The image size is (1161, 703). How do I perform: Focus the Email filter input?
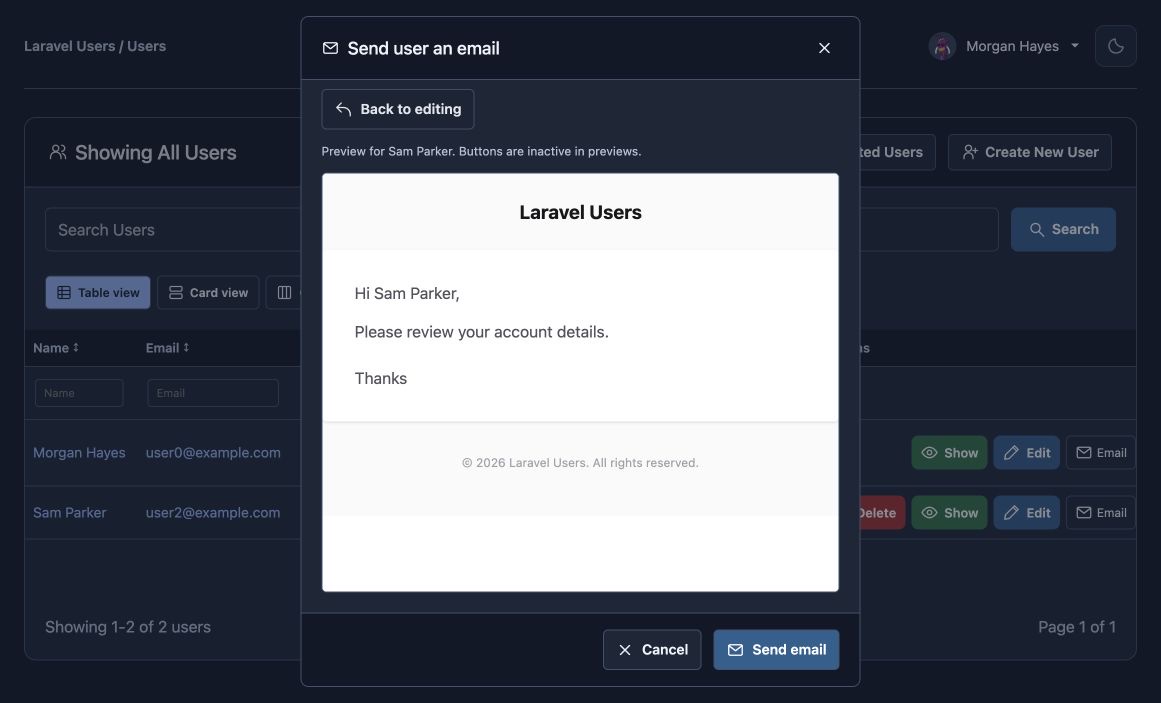[213, 393]
